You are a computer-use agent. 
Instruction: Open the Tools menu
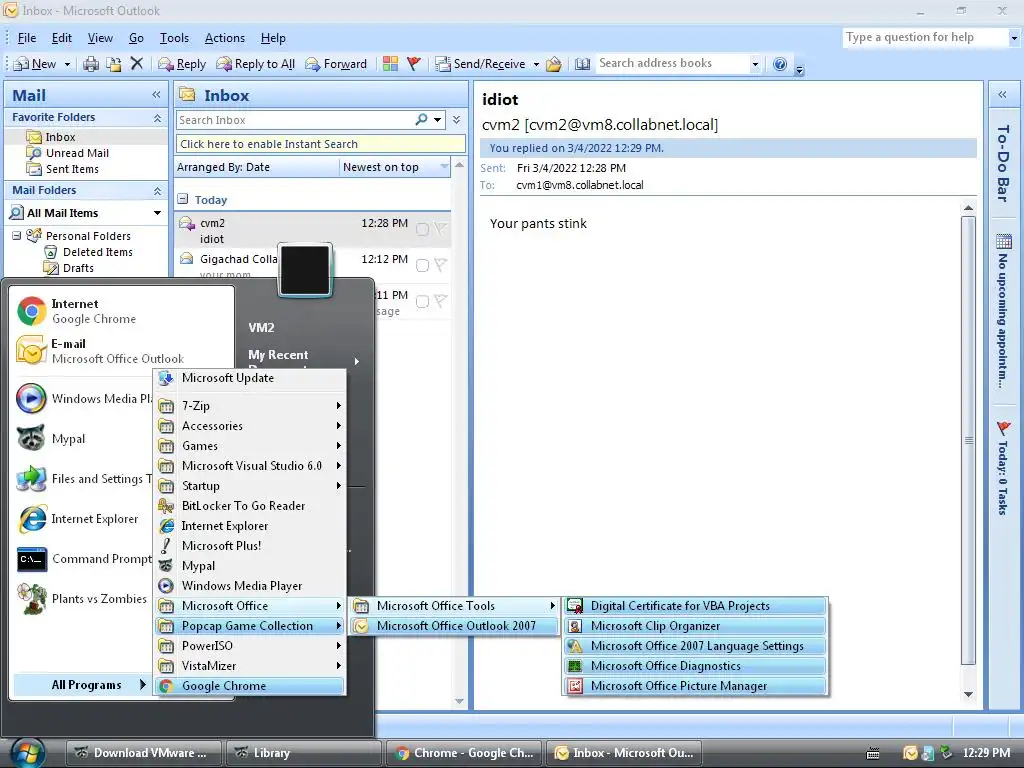(174, 38)
